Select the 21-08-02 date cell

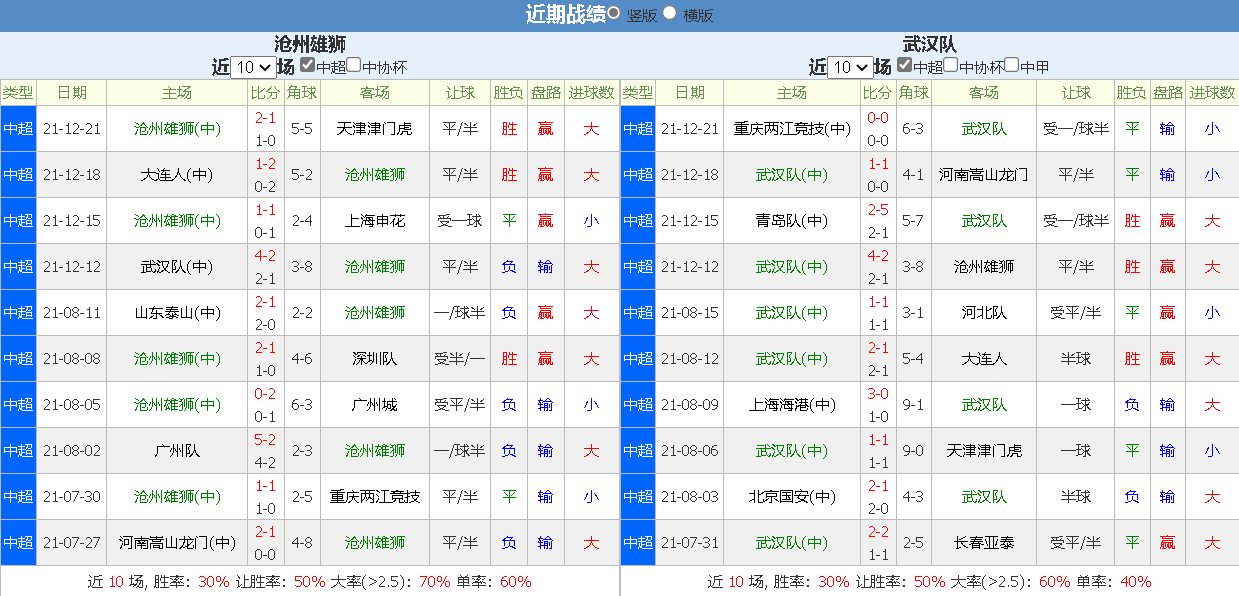coord(72,450)
